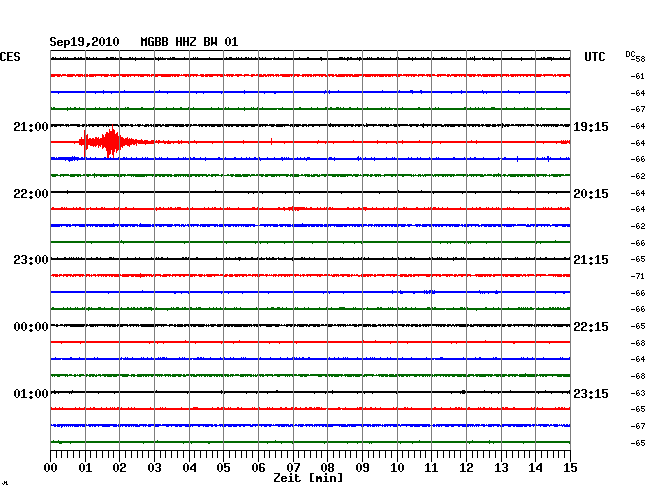This screenshot has width=650, height=494.
Task: Click minute tick label 10
Action: (x=397, y=468)
